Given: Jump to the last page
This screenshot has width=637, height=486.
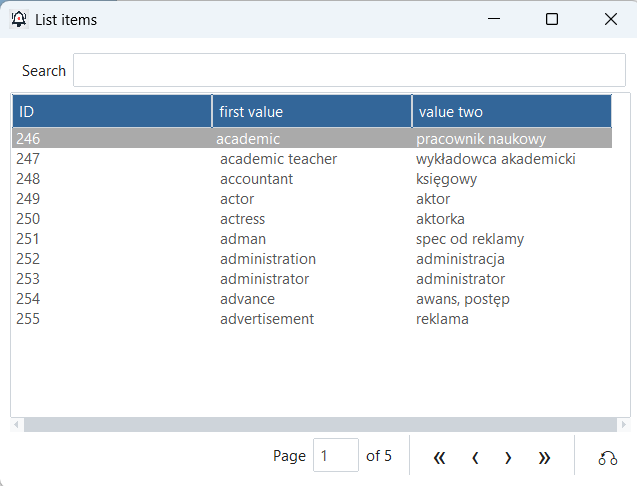Looking at the screenshot, I should [x=544, y=457].
